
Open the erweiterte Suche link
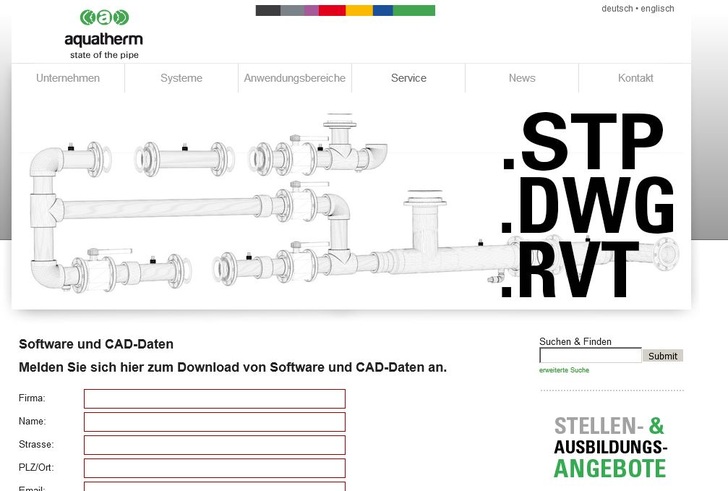point(564,371)
